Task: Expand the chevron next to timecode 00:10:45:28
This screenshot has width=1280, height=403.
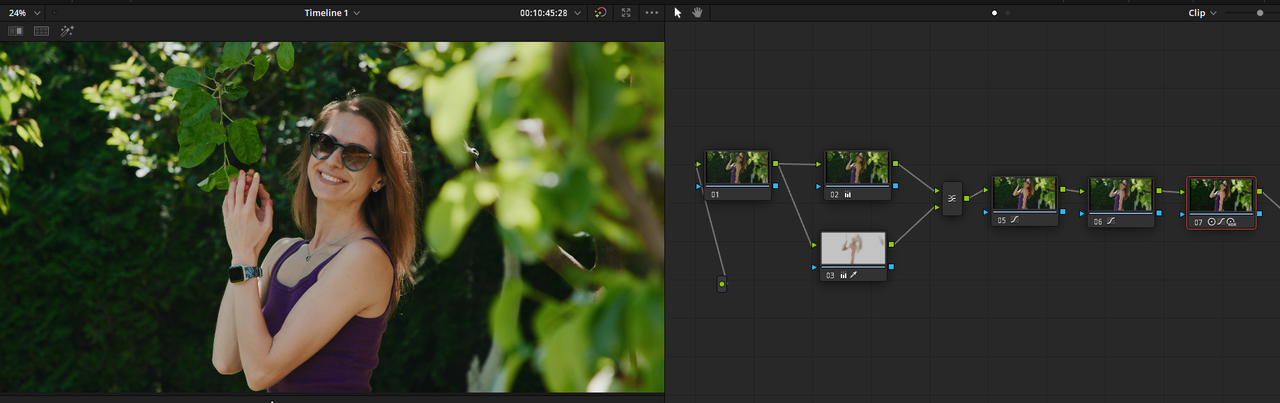Action: point(578,13)
